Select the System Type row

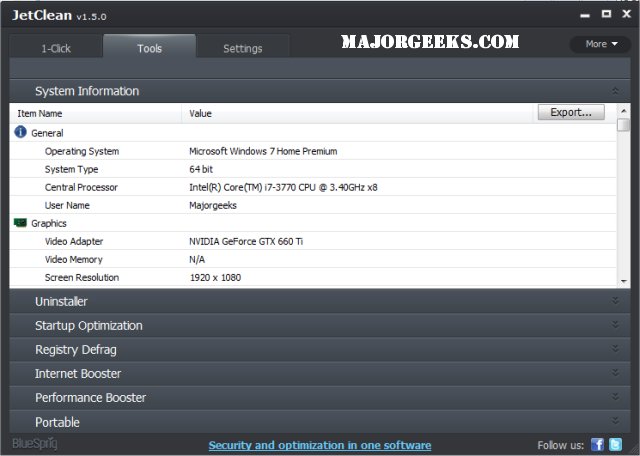pyautogui.click(x=313, y=169)
